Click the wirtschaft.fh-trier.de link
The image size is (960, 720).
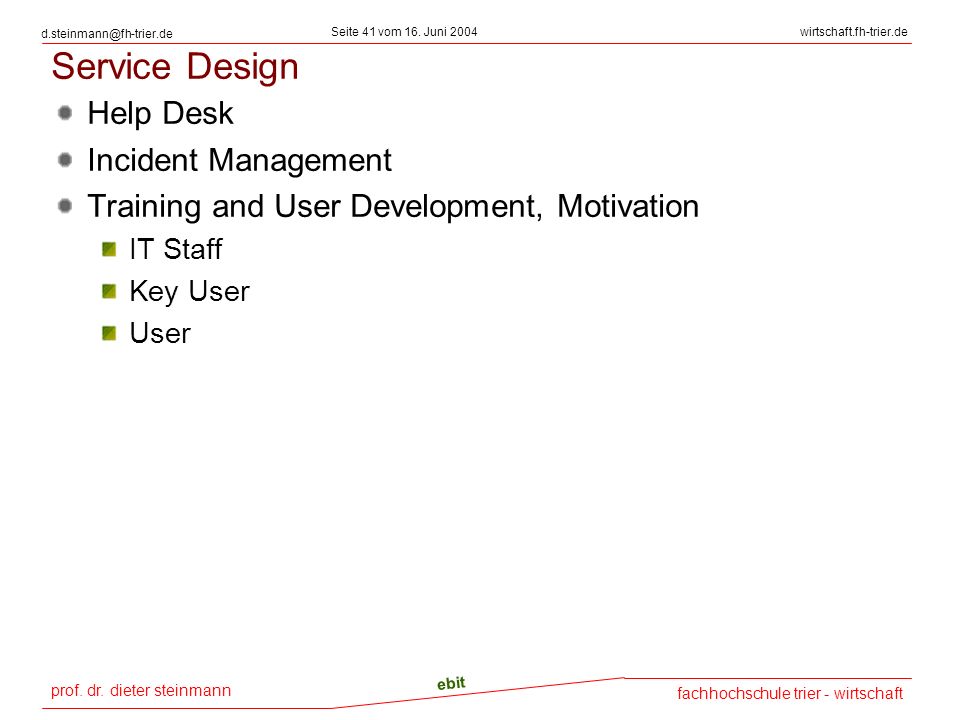point(853,32)
